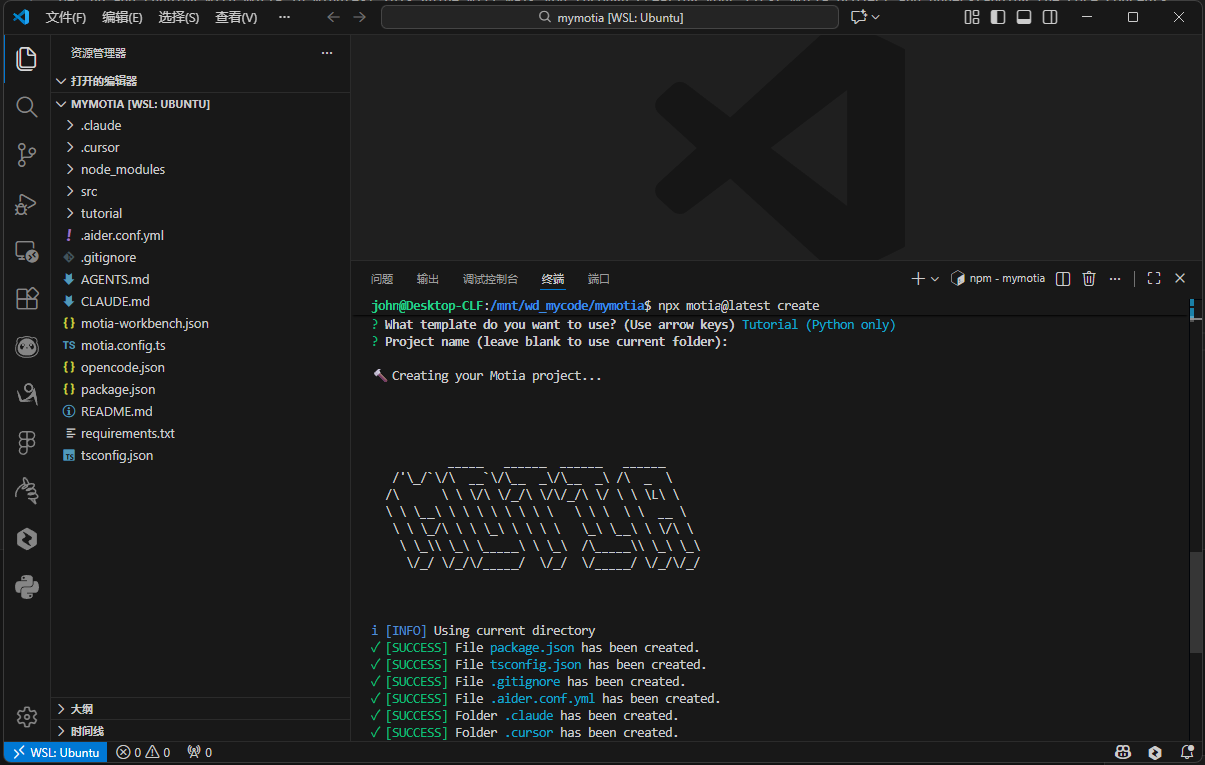1205x765 pixels.
Task: Go forward with the navigation arrow
Action: pos(360,17)
